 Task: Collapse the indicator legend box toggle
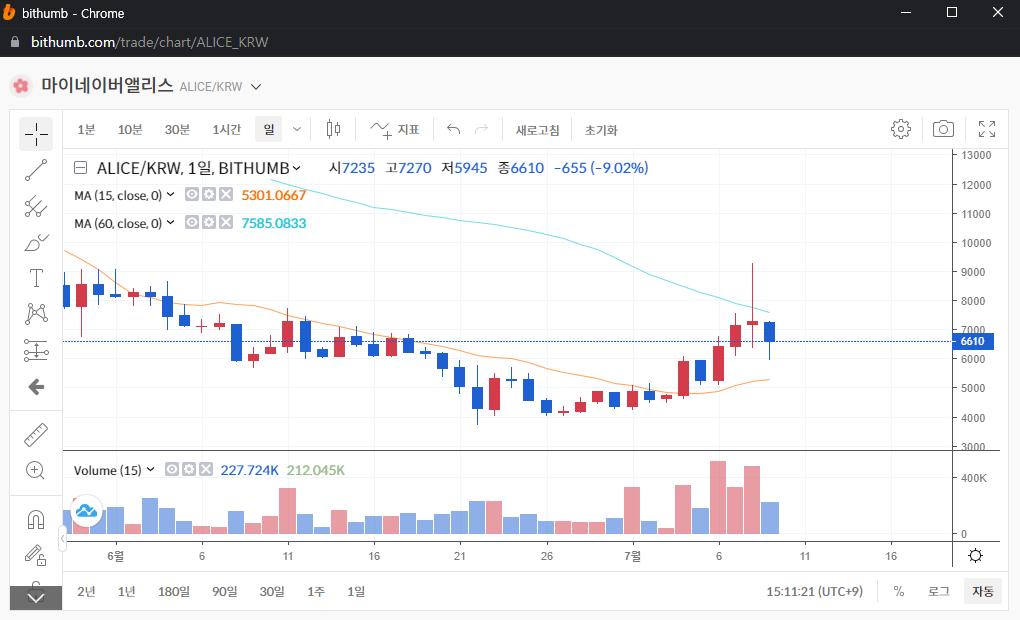(x=81, y=168)
